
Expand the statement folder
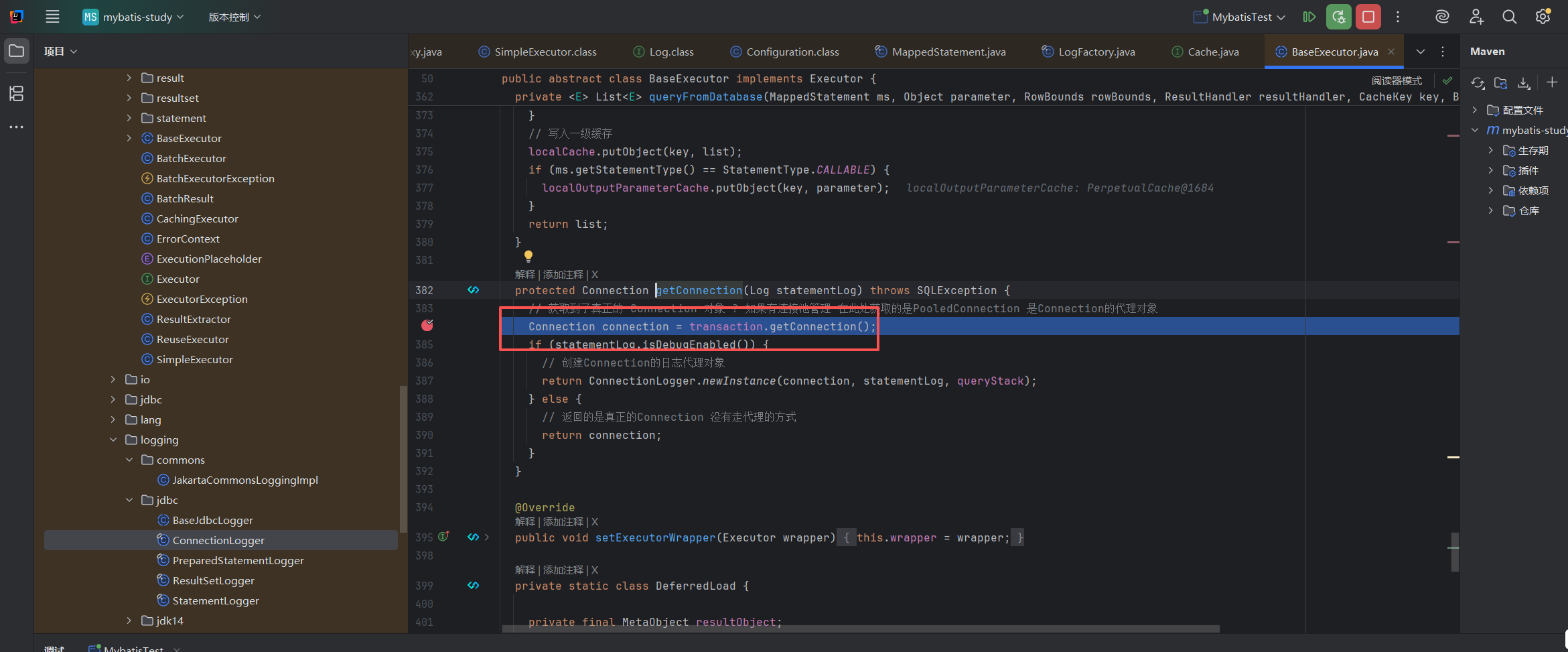click(x=129, y=118)
